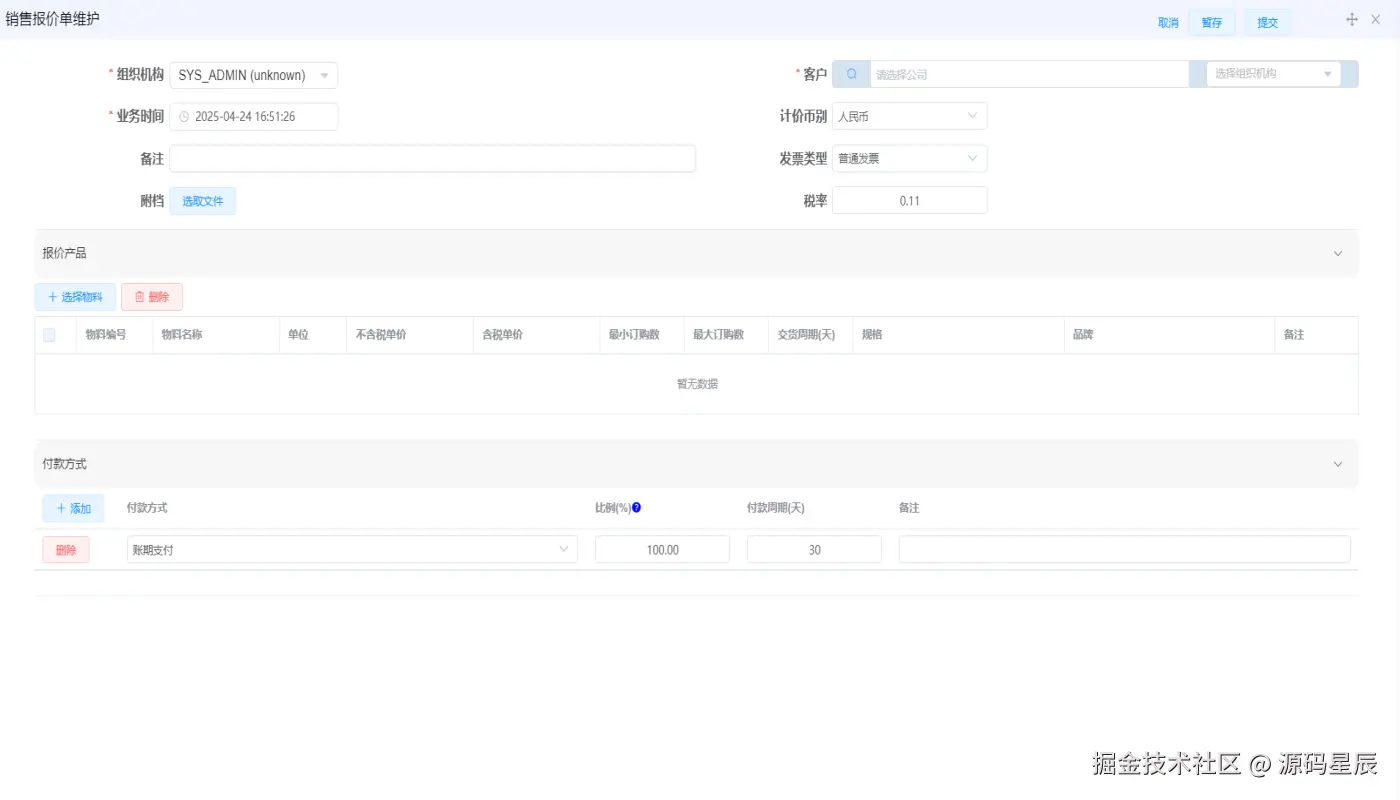Click the 暂存 save draft button
Viewport: 1400px width, 800px height.
click(x=1211, y=20)
